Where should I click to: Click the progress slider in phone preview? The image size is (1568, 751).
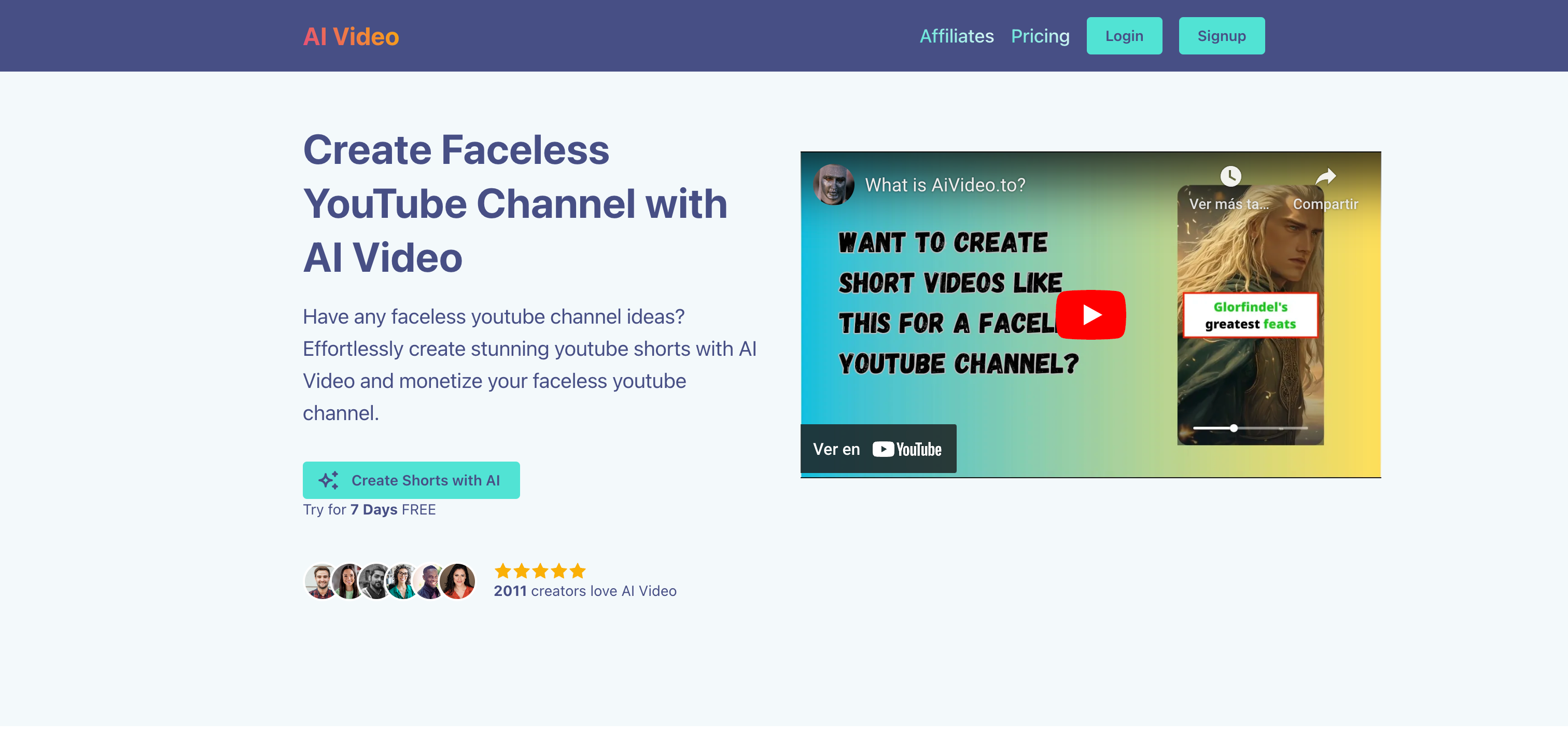click(x=1250, y=428)
